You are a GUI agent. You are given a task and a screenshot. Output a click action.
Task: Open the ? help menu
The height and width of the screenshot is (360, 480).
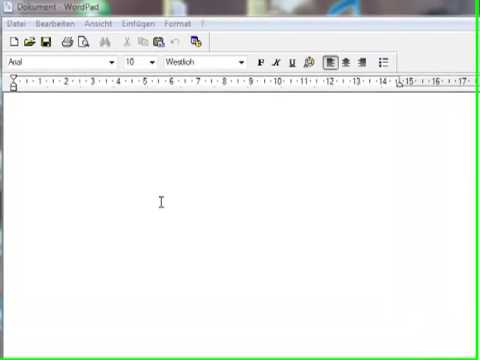[x=202, y=24]
